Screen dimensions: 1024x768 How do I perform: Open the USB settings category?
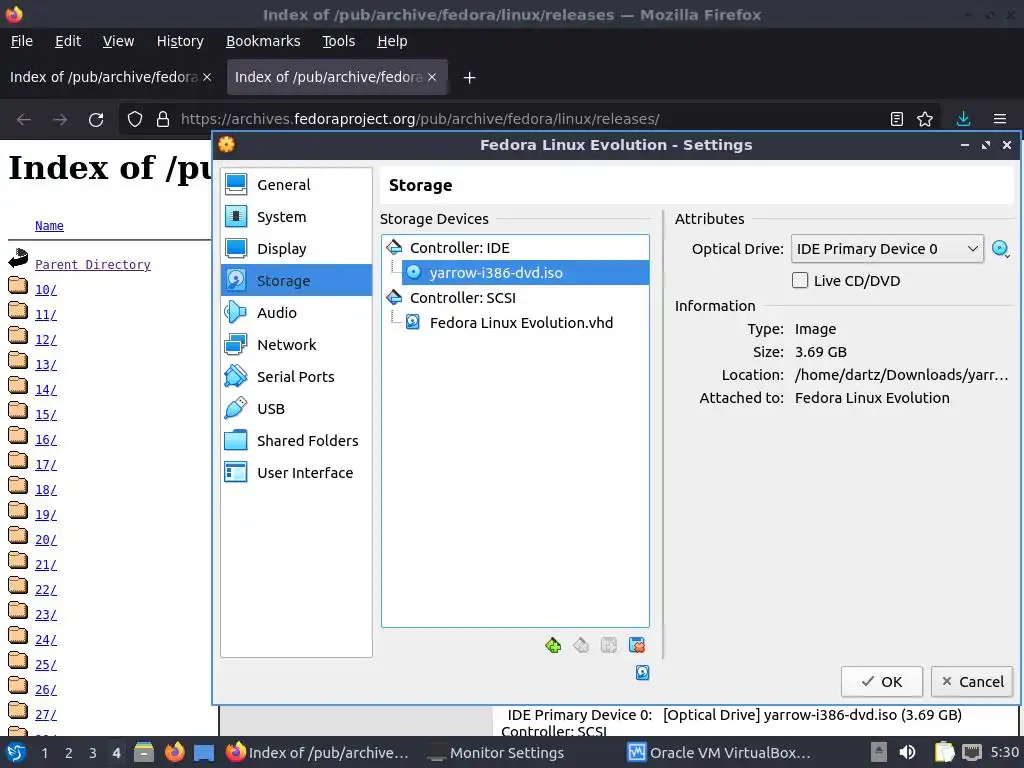click(x=296, y=409)
